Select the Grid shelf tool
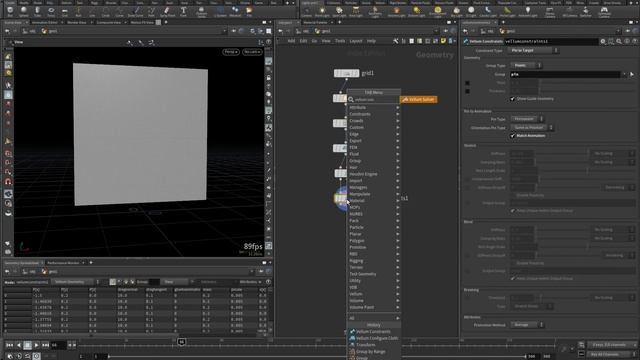The width and height of the screenshot is (640, 360). 64,11
